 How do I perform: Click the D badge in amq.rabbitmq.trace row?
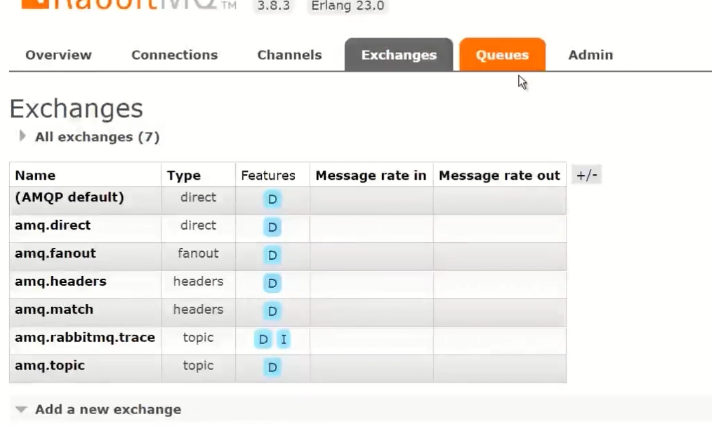(263, 339)
